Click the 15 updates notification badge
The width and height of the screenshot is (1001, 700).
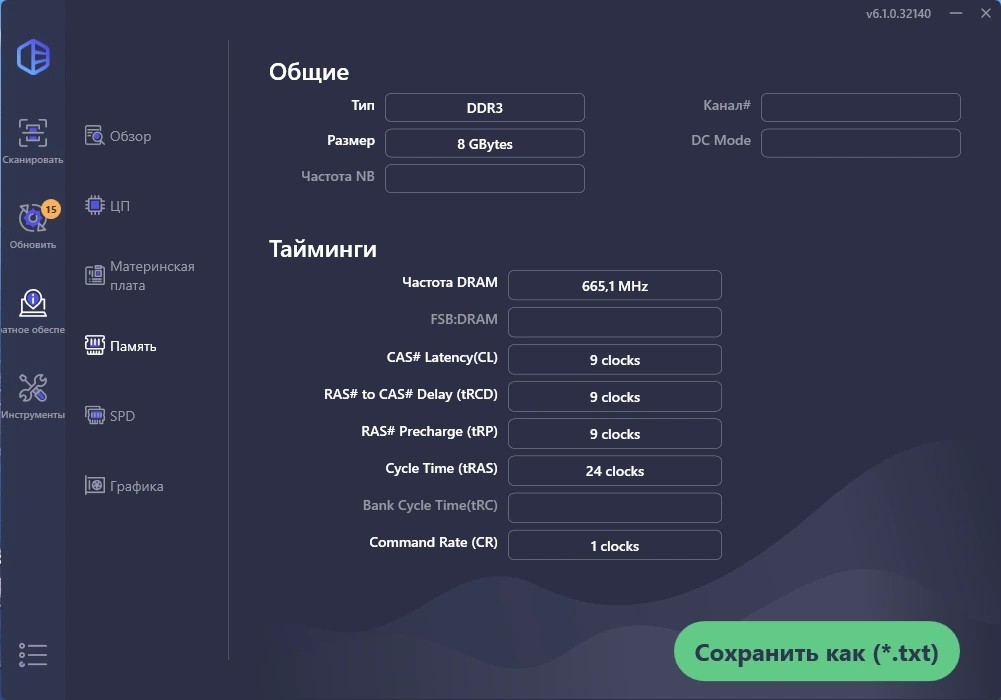pos(51,209)
